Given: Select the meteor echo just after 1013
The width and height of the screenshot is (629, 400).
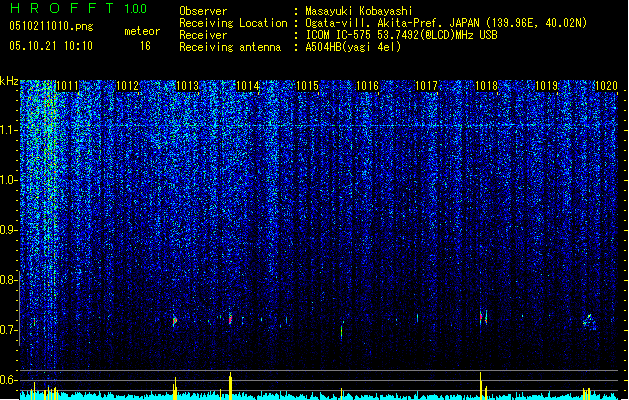Looking at the screenshot, I should coord(174,321).
